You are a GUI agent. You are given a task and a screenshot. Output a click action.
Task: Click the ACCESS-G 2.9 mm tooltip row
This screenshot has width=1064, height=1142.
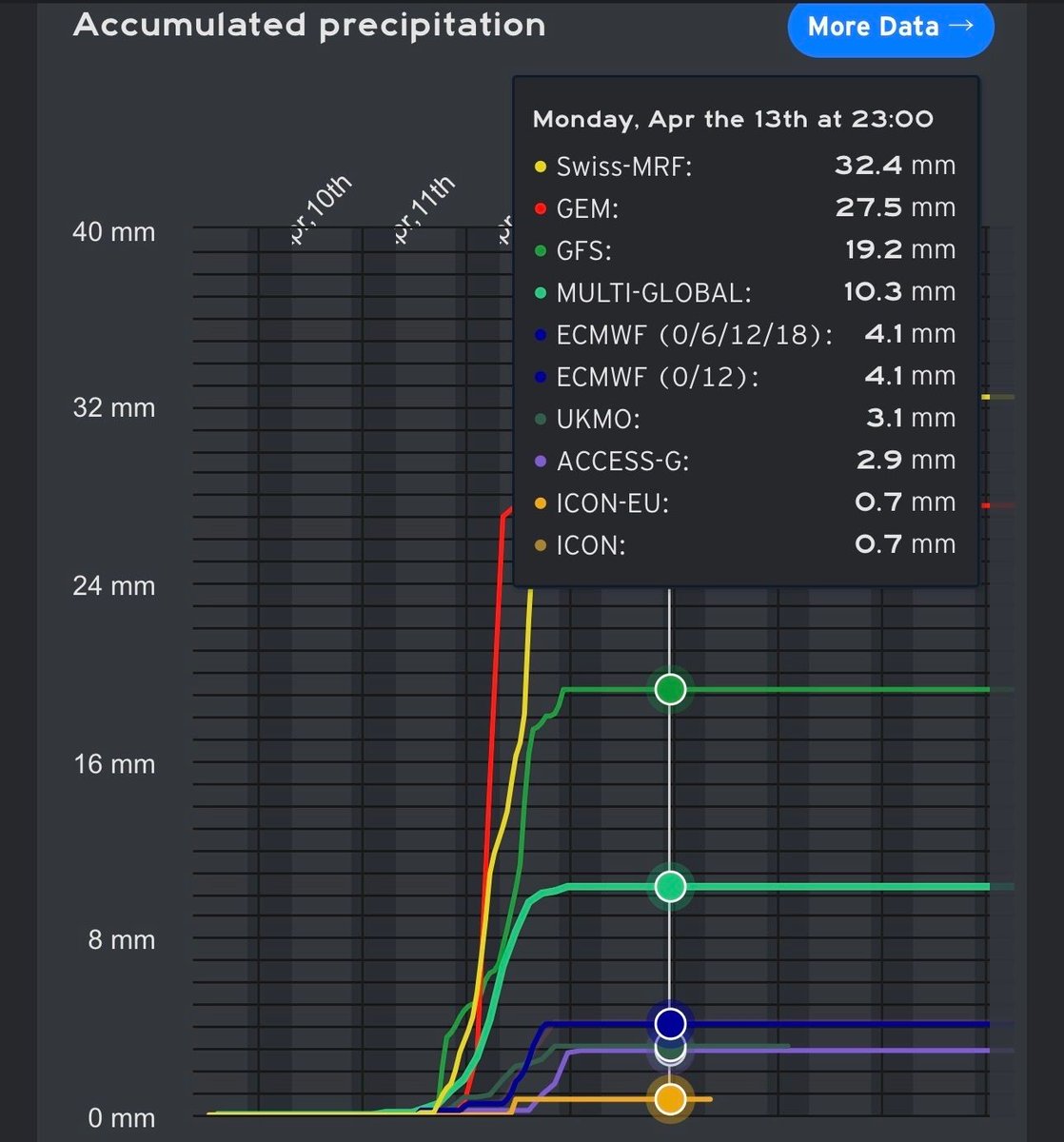tap(744, 460)
